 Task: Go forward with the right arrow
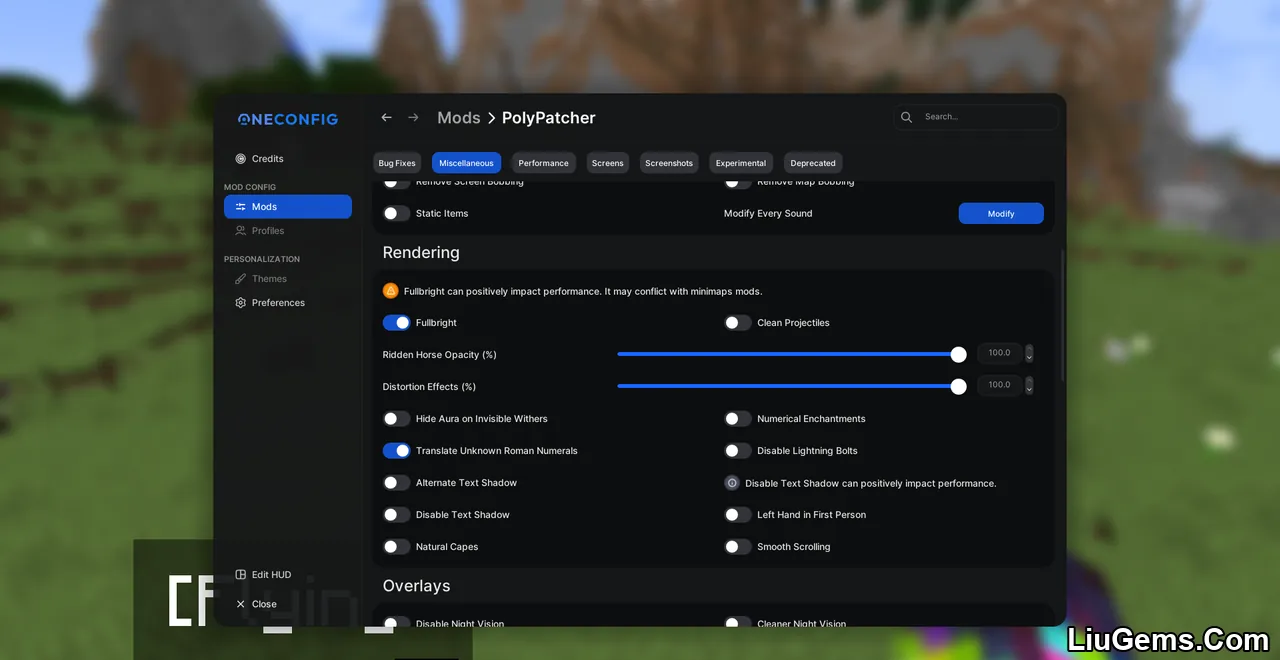click(413, 118)
